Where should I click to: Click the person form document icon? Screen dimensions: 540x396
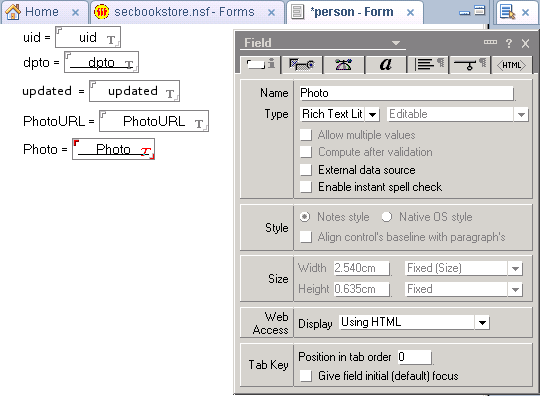coord(297,12)
